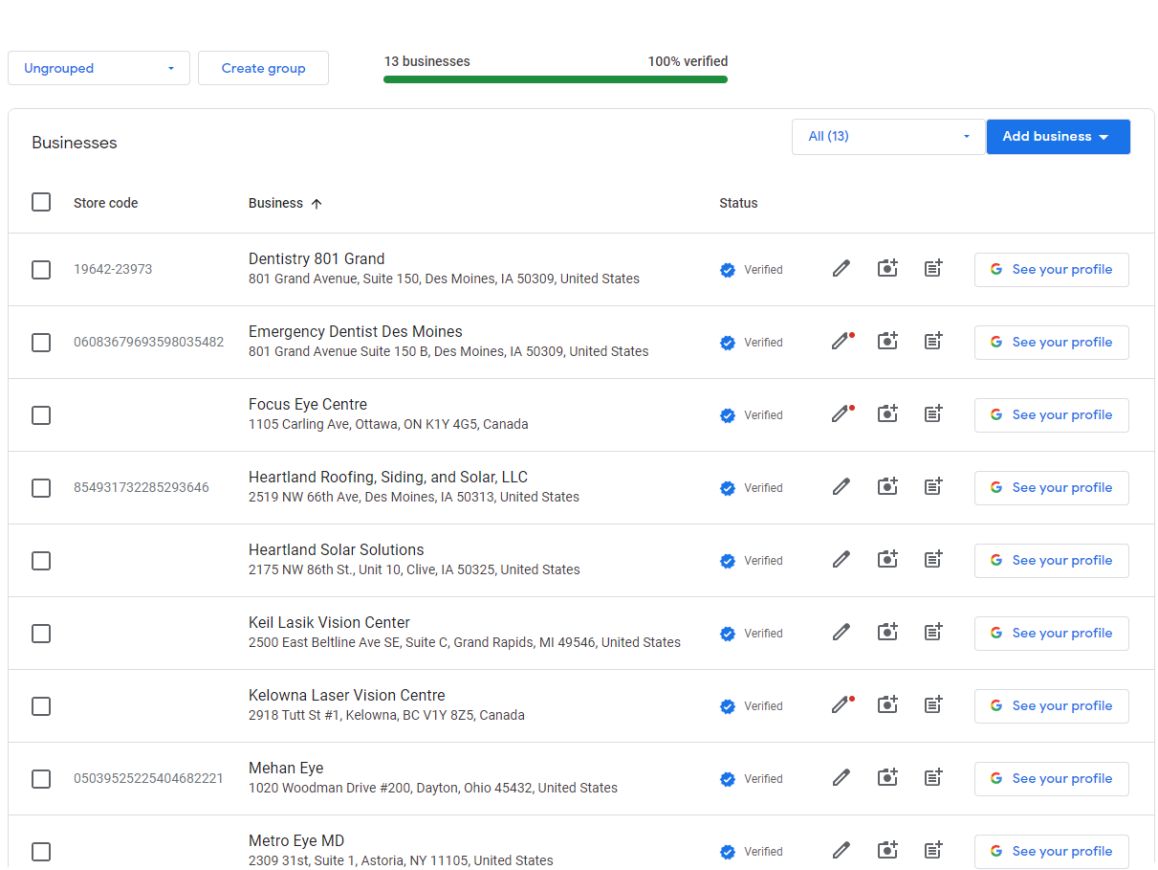Image resolution: width=1158 pixels, height=870 pixels.
Task: Select the Focus Eye Centre checkbox
Action: [41, 415]
